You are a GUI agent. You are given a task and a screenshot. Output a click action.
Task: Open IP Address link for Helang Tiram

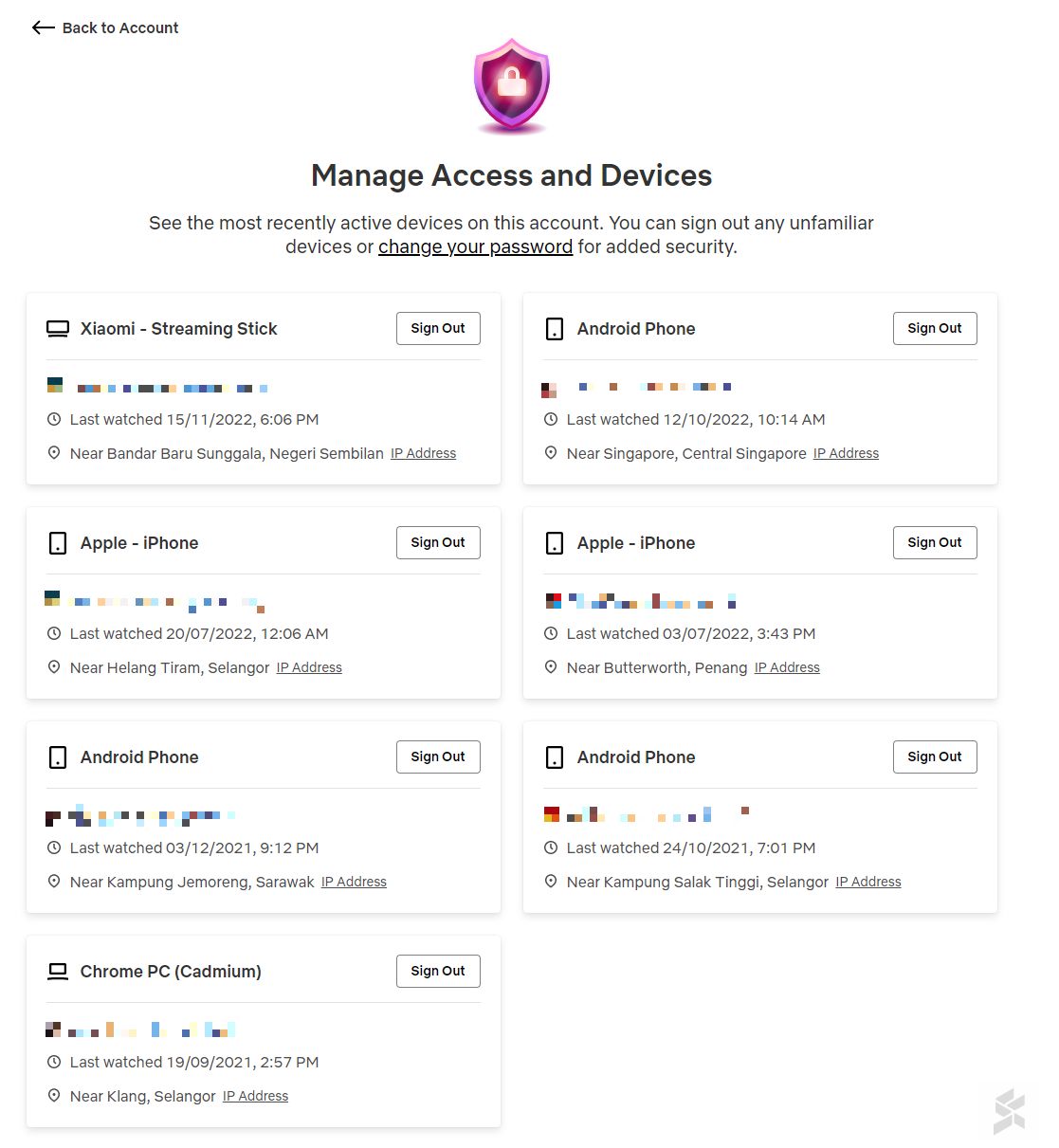[x=309, y=667]
